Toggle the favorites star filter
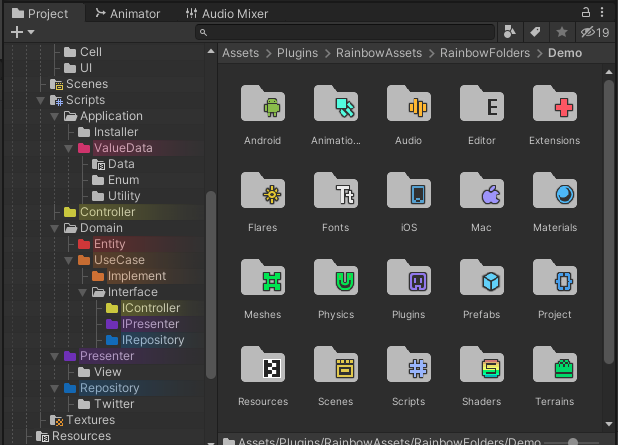The image size is (618, 445). (x=562, y=33)
